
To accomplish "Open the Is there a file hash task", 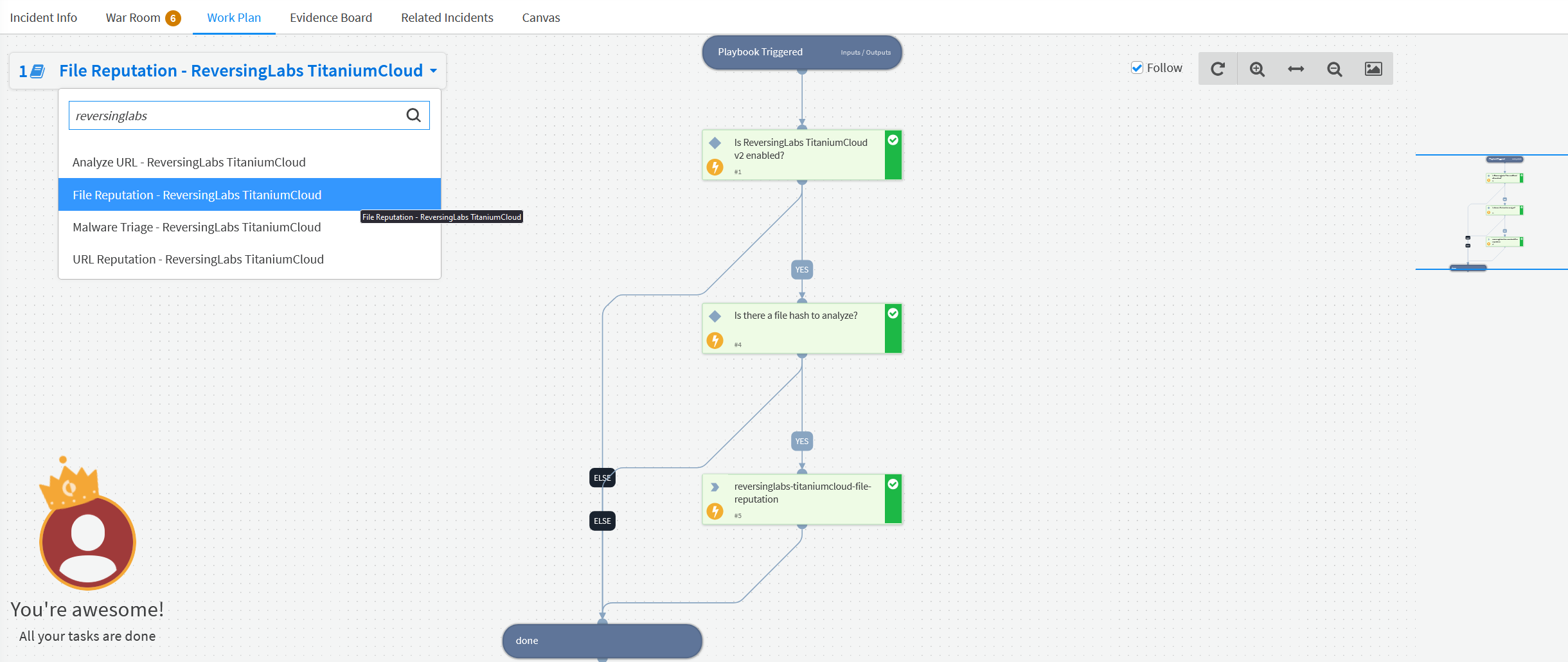I will coord(802,328).
